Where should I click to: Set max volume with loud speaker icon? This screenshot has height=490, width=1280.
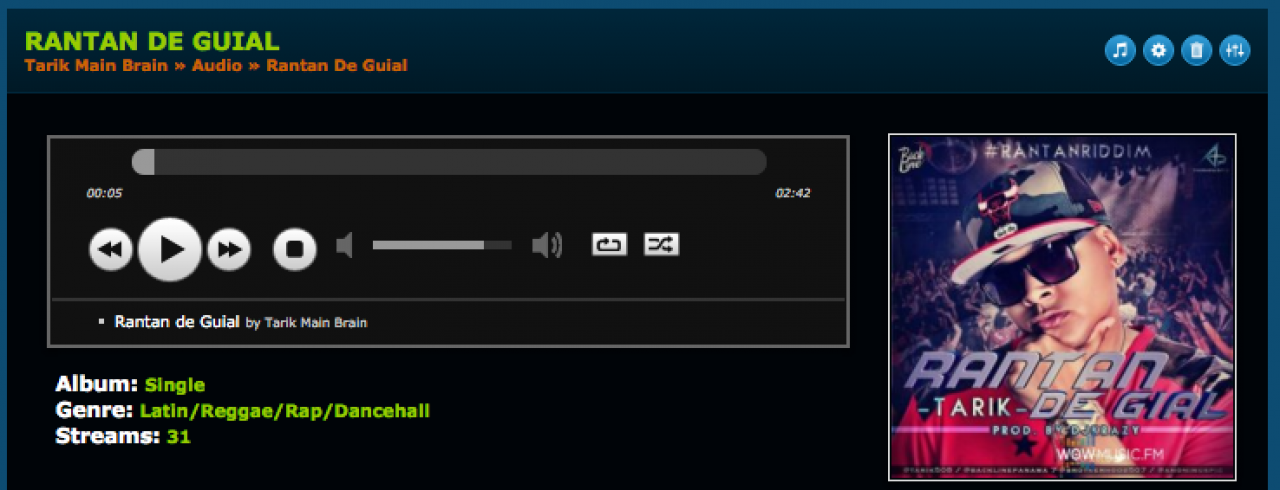coord(547,245)
